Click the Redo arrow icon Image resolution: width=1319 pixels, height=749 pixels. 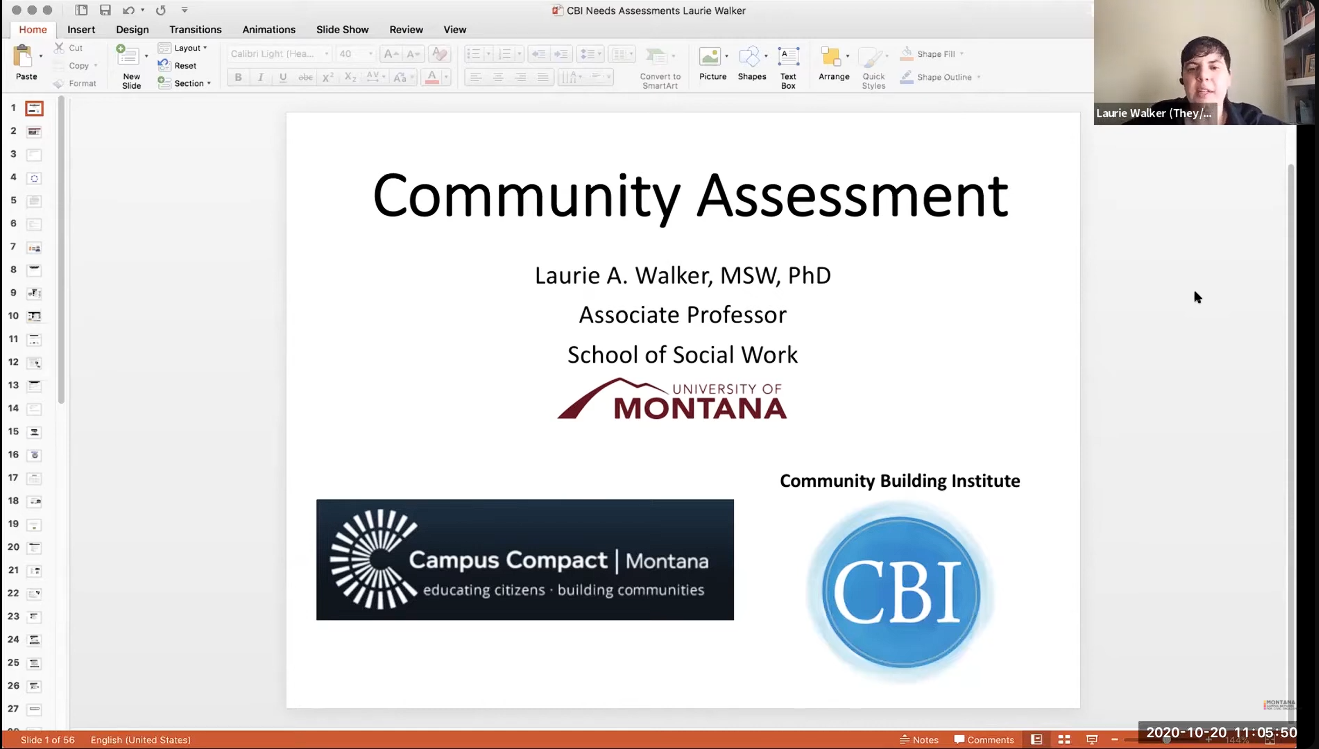coord(160,10)
